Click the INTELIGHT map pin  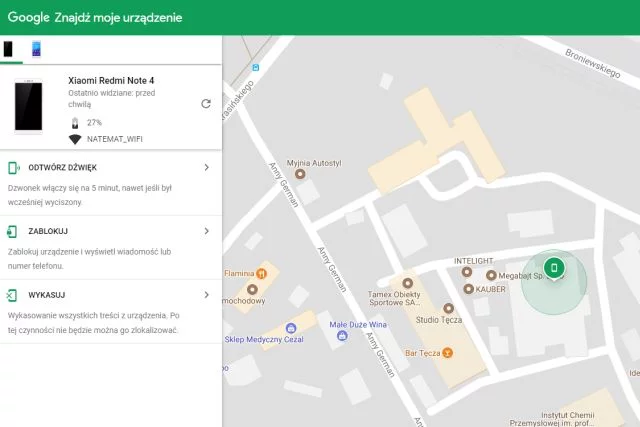click(467, 272)
